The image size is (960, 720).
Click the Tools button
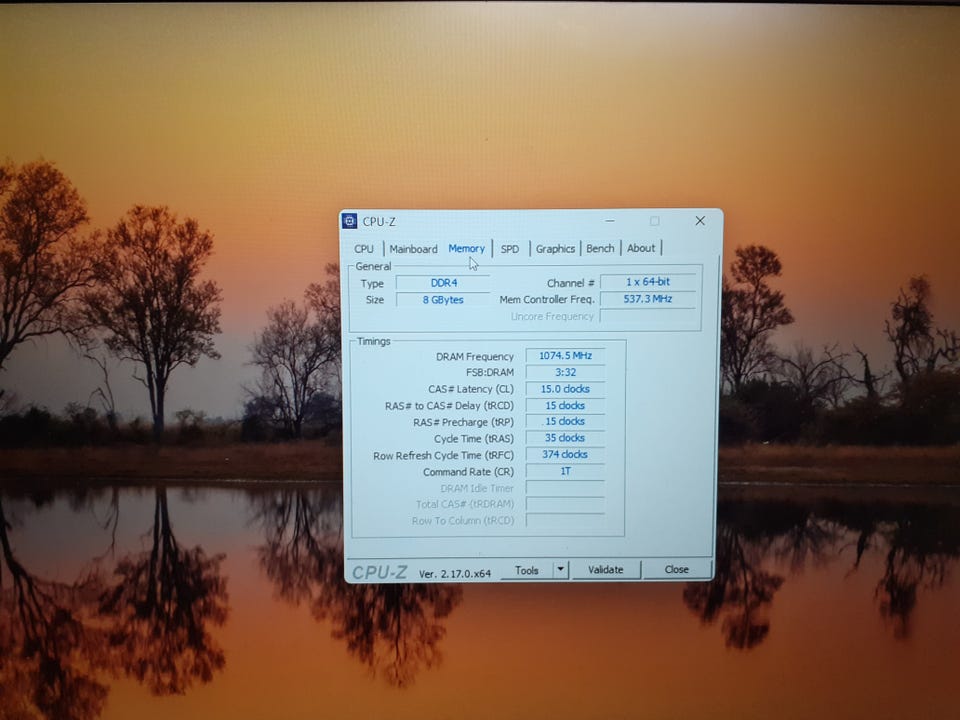pyautogui.click(x=527, y=570)
